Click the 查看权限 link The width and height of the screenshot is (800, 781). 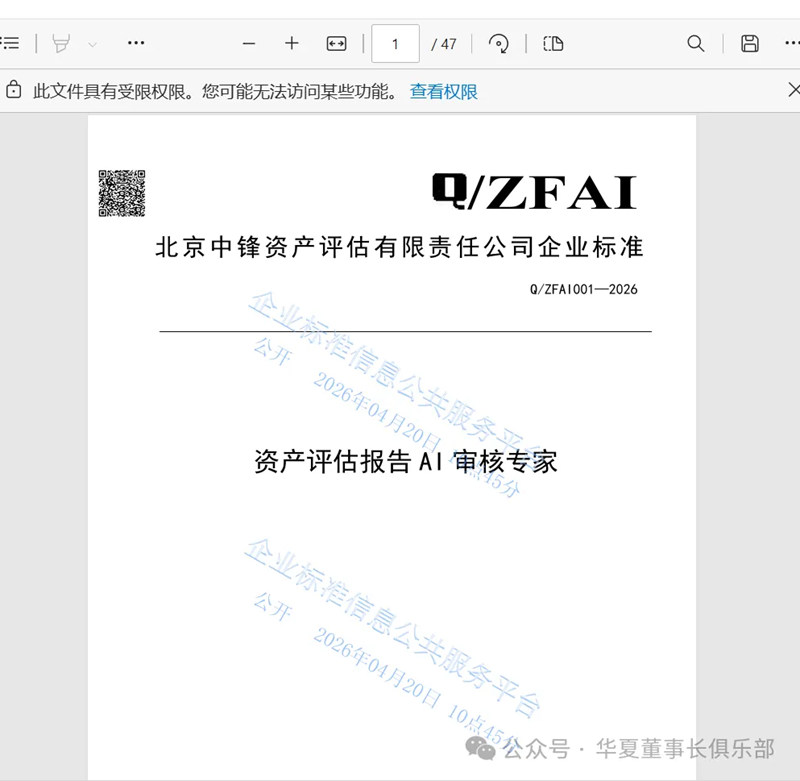coord(444,92)
